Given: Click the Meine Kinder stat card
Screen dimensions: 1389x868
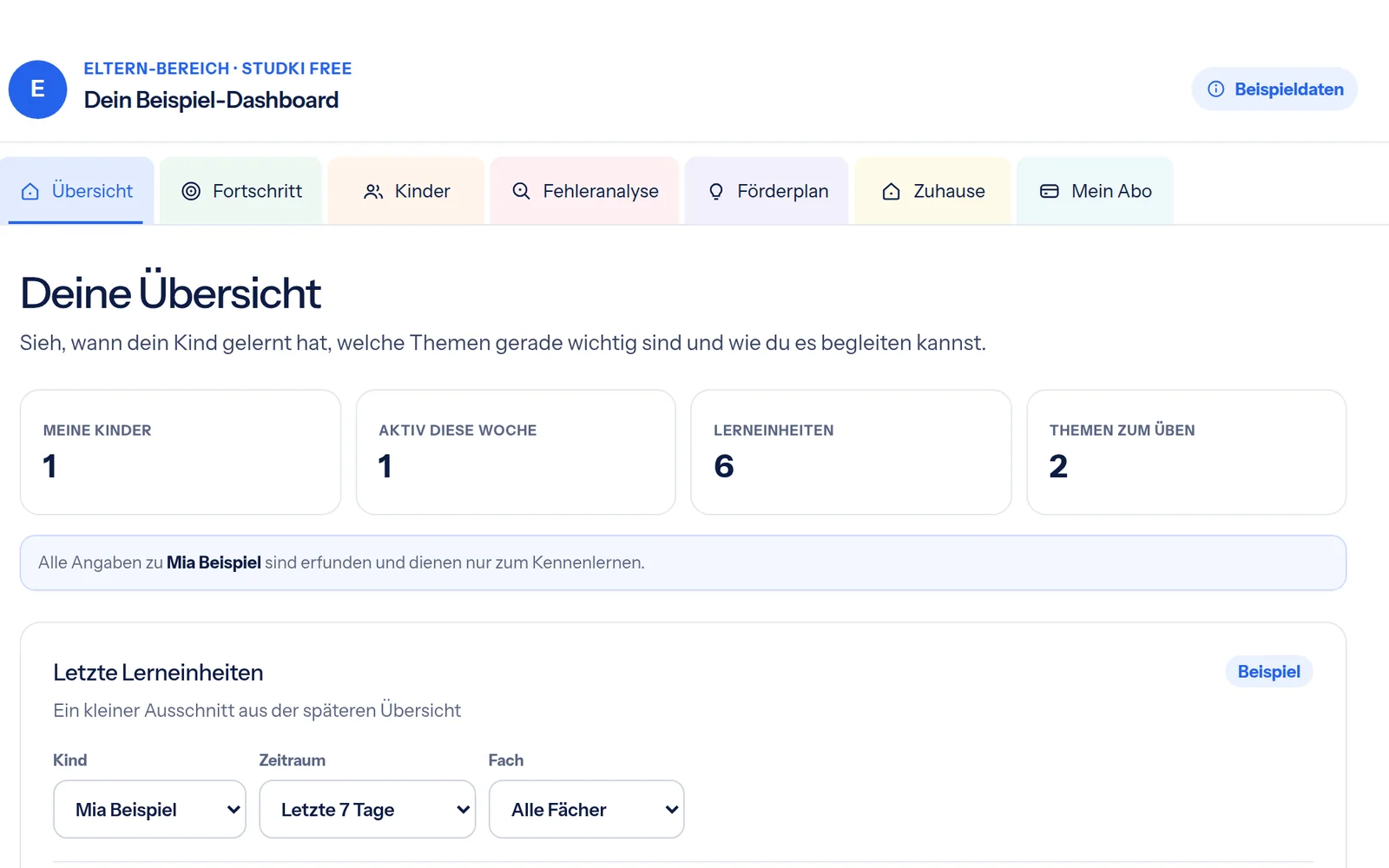Looking at the screenshot, I should click(181, 452).
